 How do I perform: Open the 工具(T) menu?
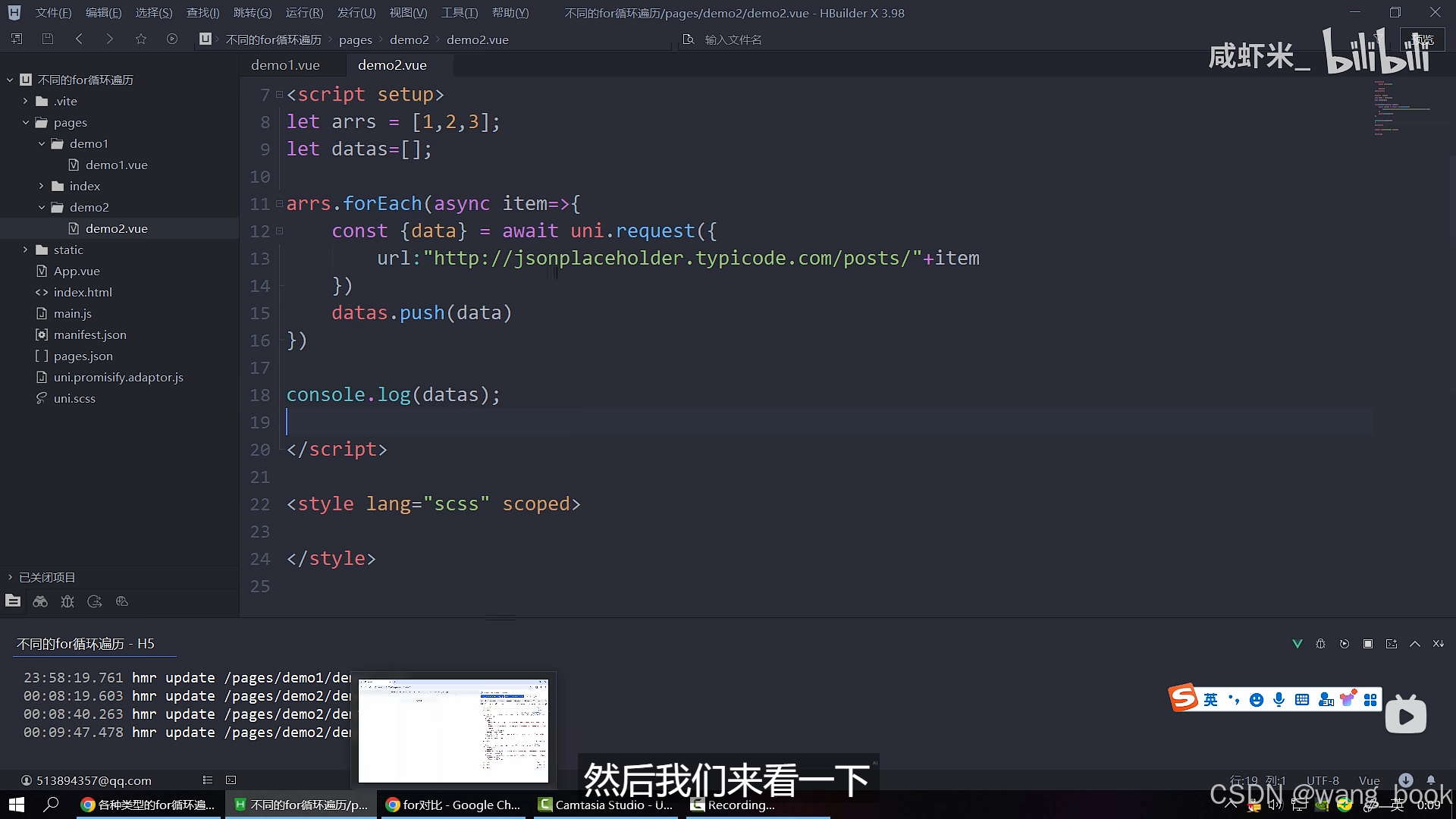[460, 13]
